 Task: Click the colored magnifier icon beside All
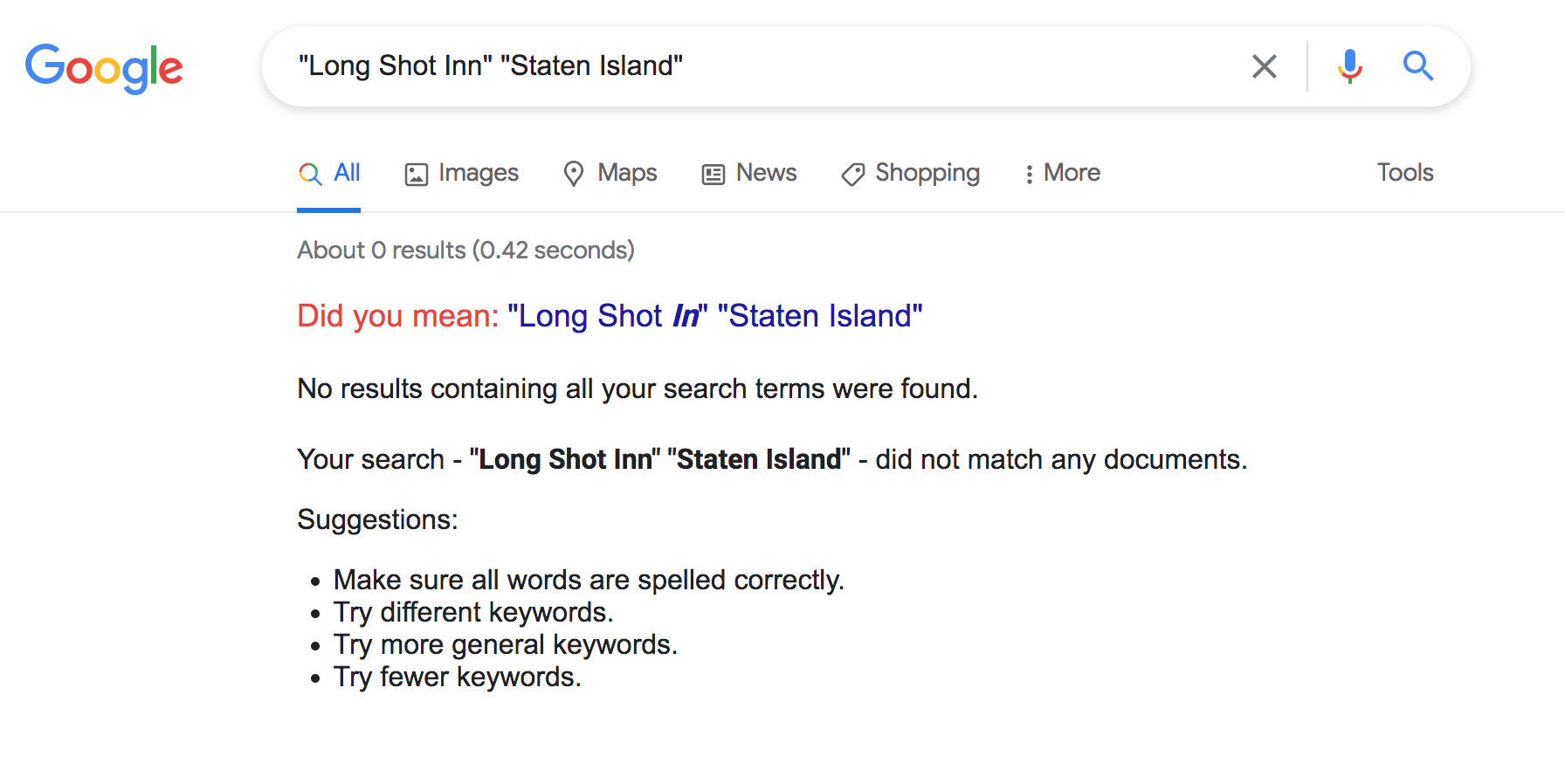pos(310,174)
